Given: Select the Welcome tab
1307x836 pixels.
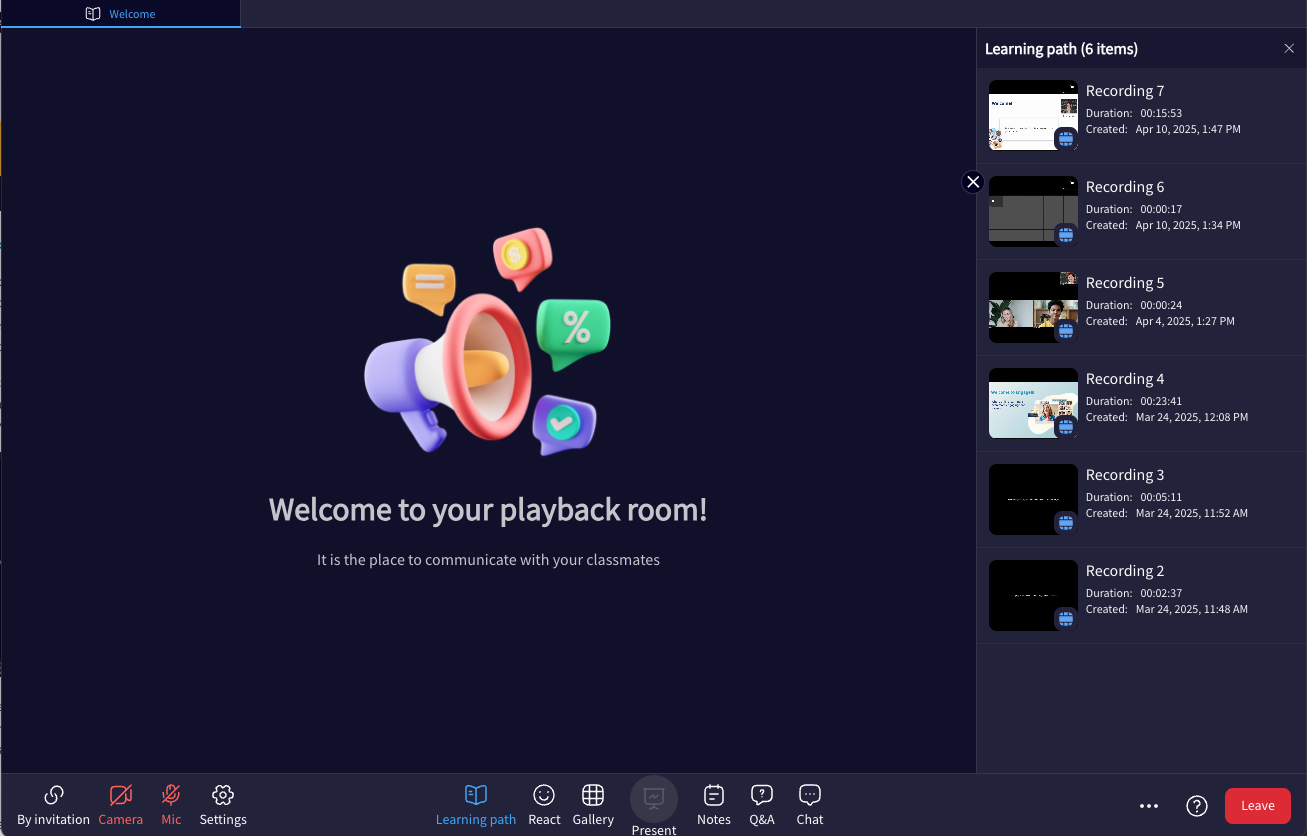Looking at the screenshot, I should [x=121, y=14].
